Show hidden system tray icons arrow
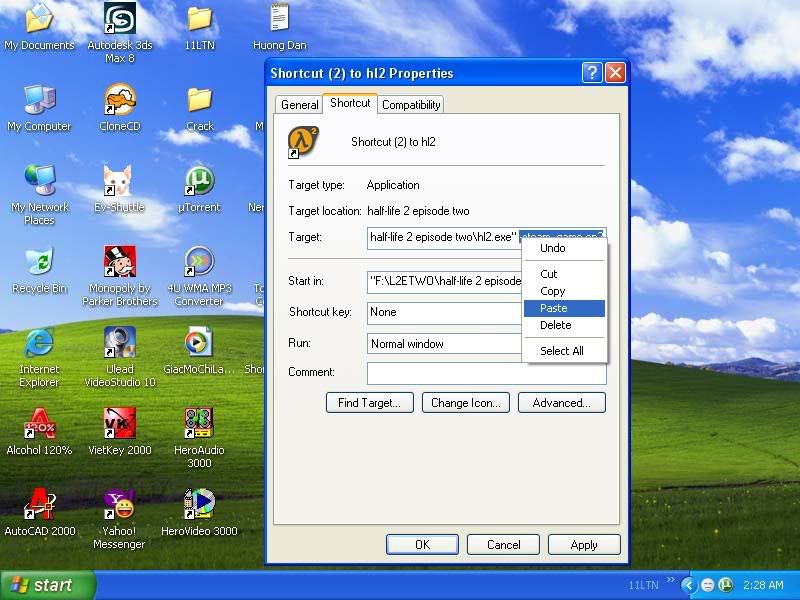Viewport: 800px width, 600px height. pyautogui.click(x=689, y=585)
